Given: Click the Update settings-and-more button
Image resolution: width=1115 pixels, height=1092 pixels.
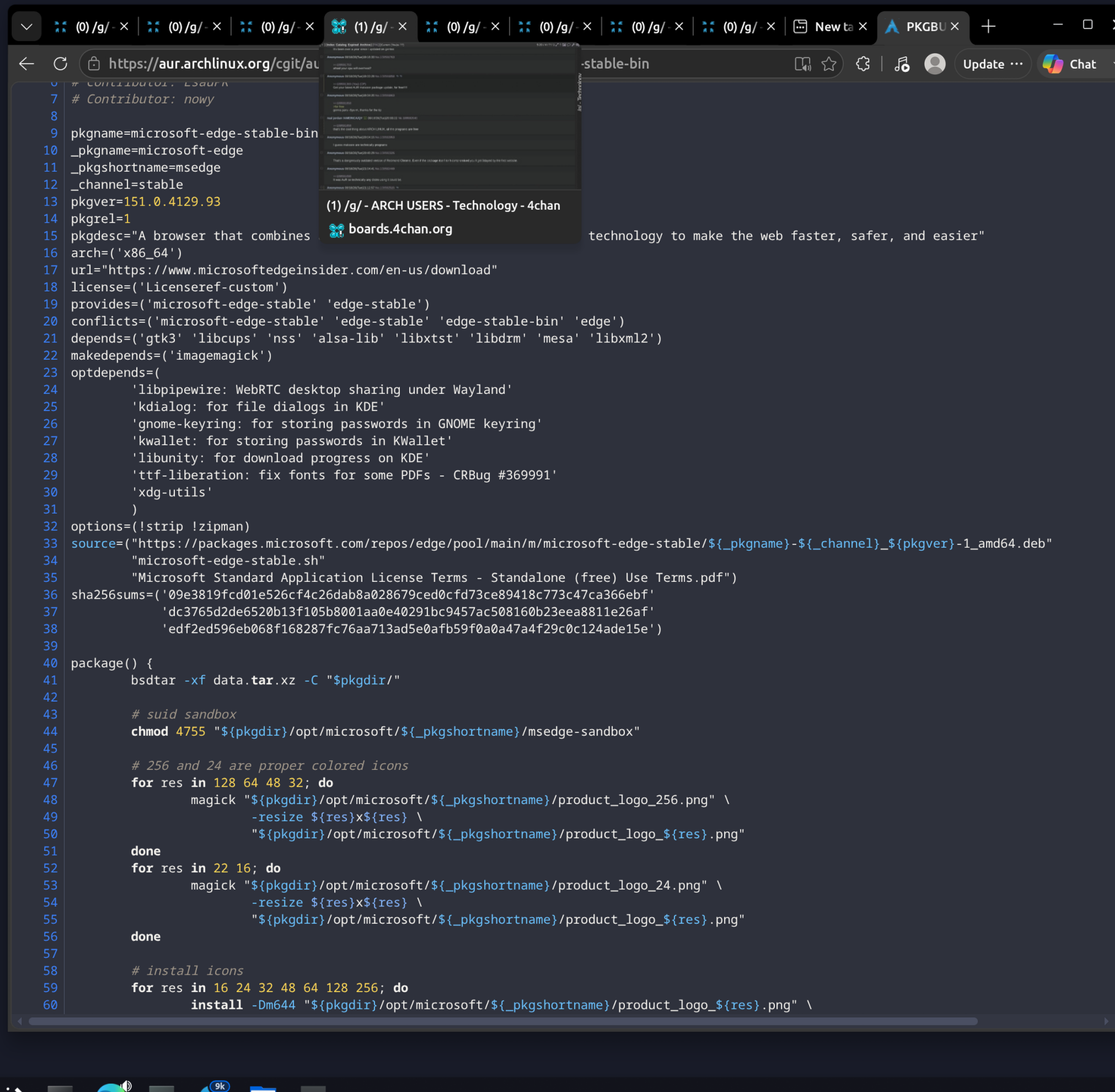Looking at the screenshot, I should 993,63.
